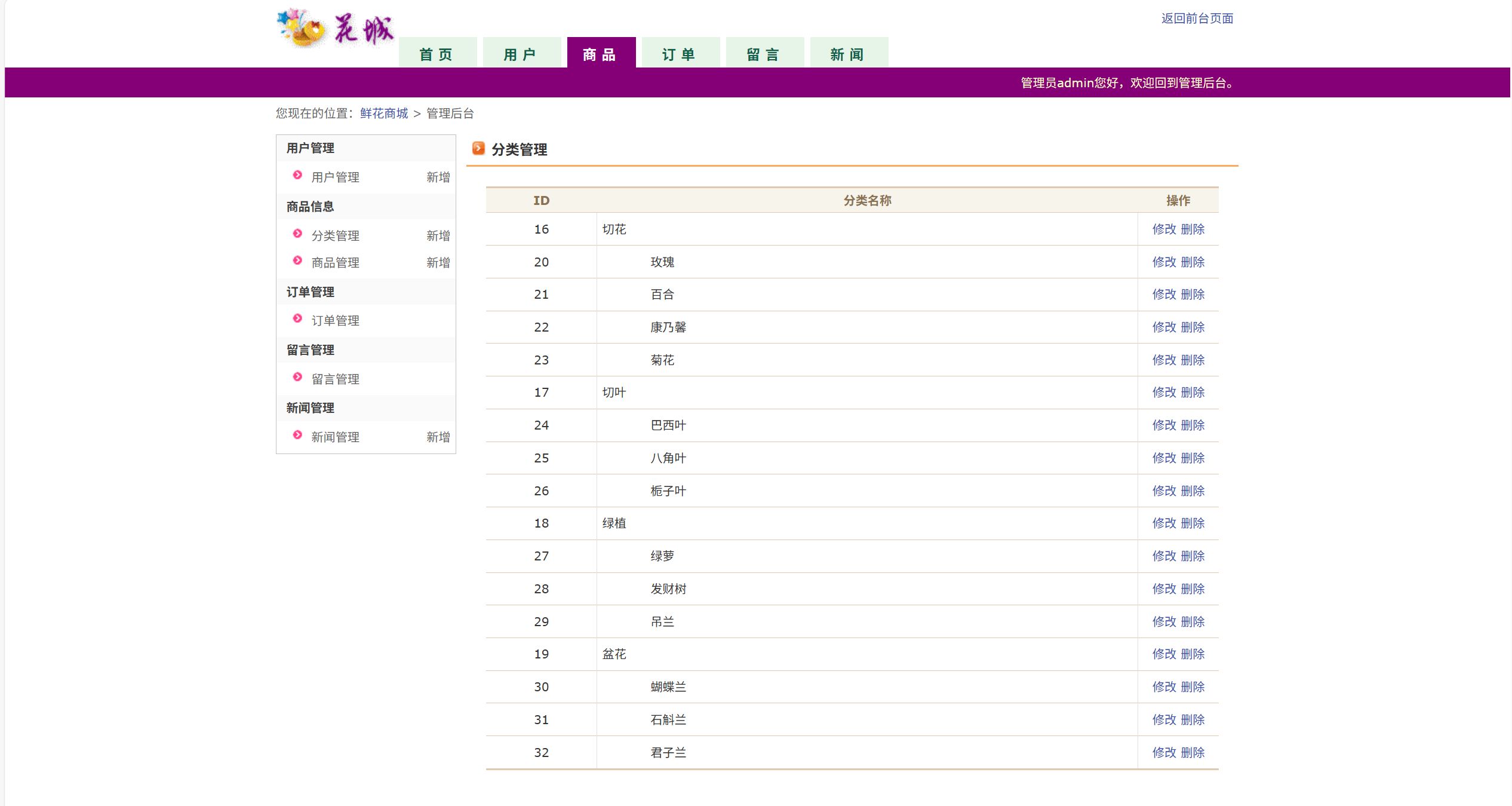Image resolution: width=1512 pixels, height=806 pixels.
Task: Delete the 君子兰 category row
Action: [1193, 753]
